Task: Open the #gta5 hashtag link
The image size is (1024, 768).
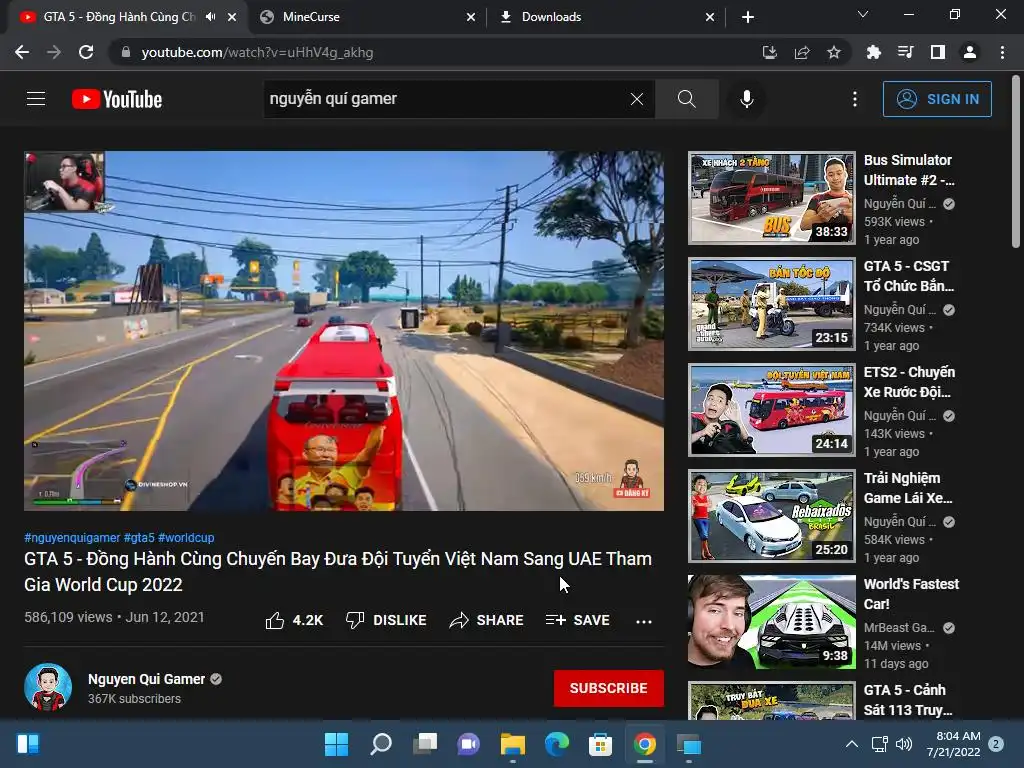Action: click(x=139, y=537)
